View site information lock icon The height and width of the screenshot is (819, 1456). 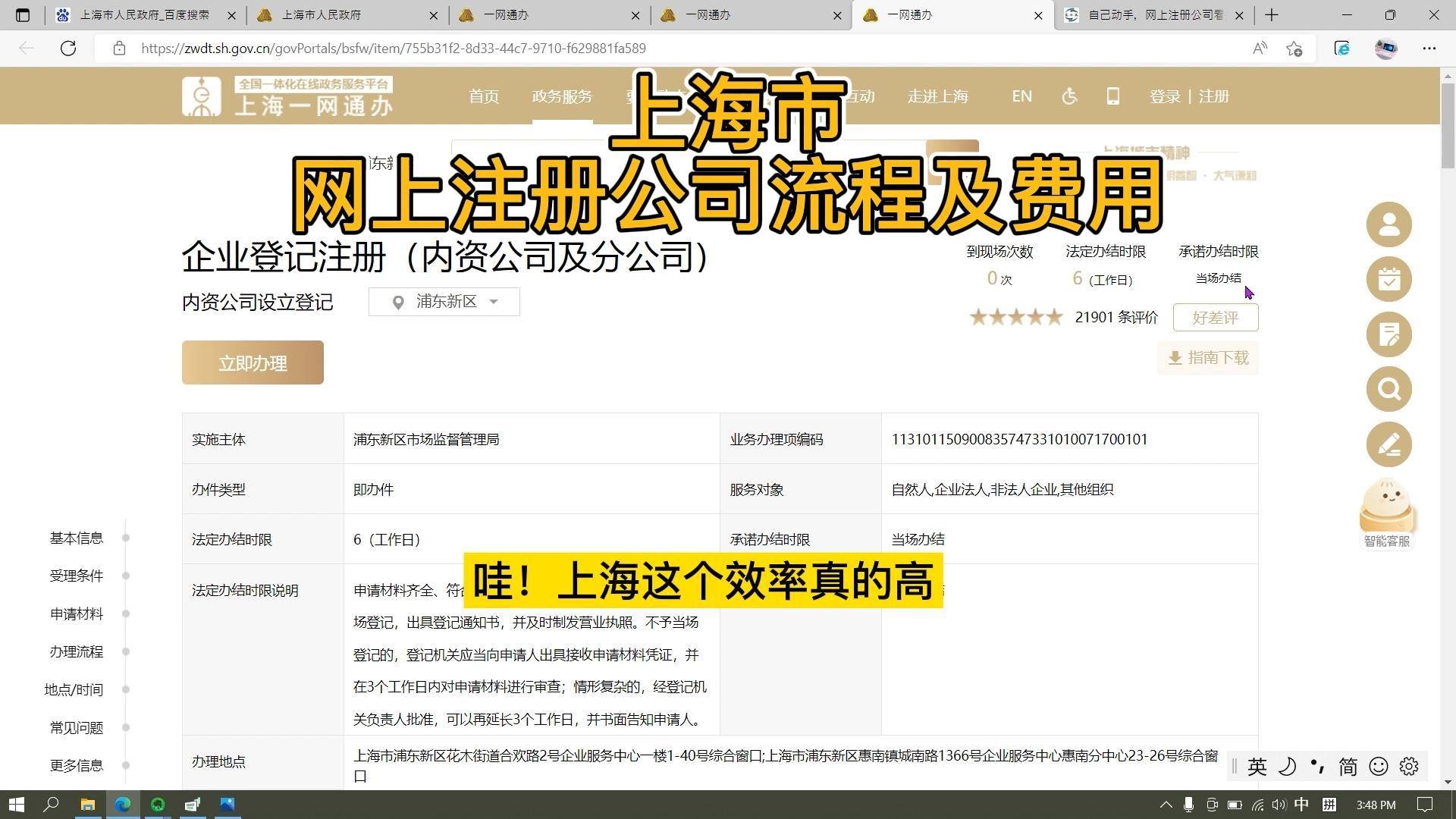[119, 49]
